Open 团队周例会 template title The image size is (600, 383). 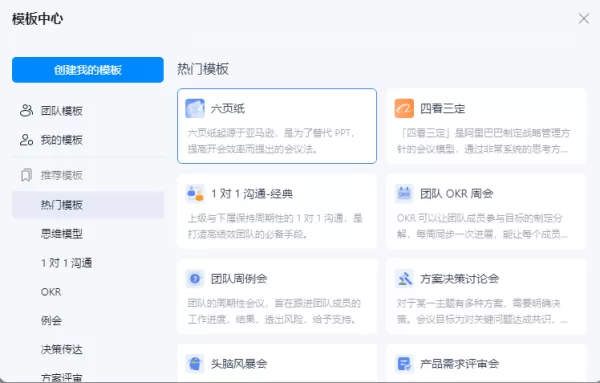(239, 279)
